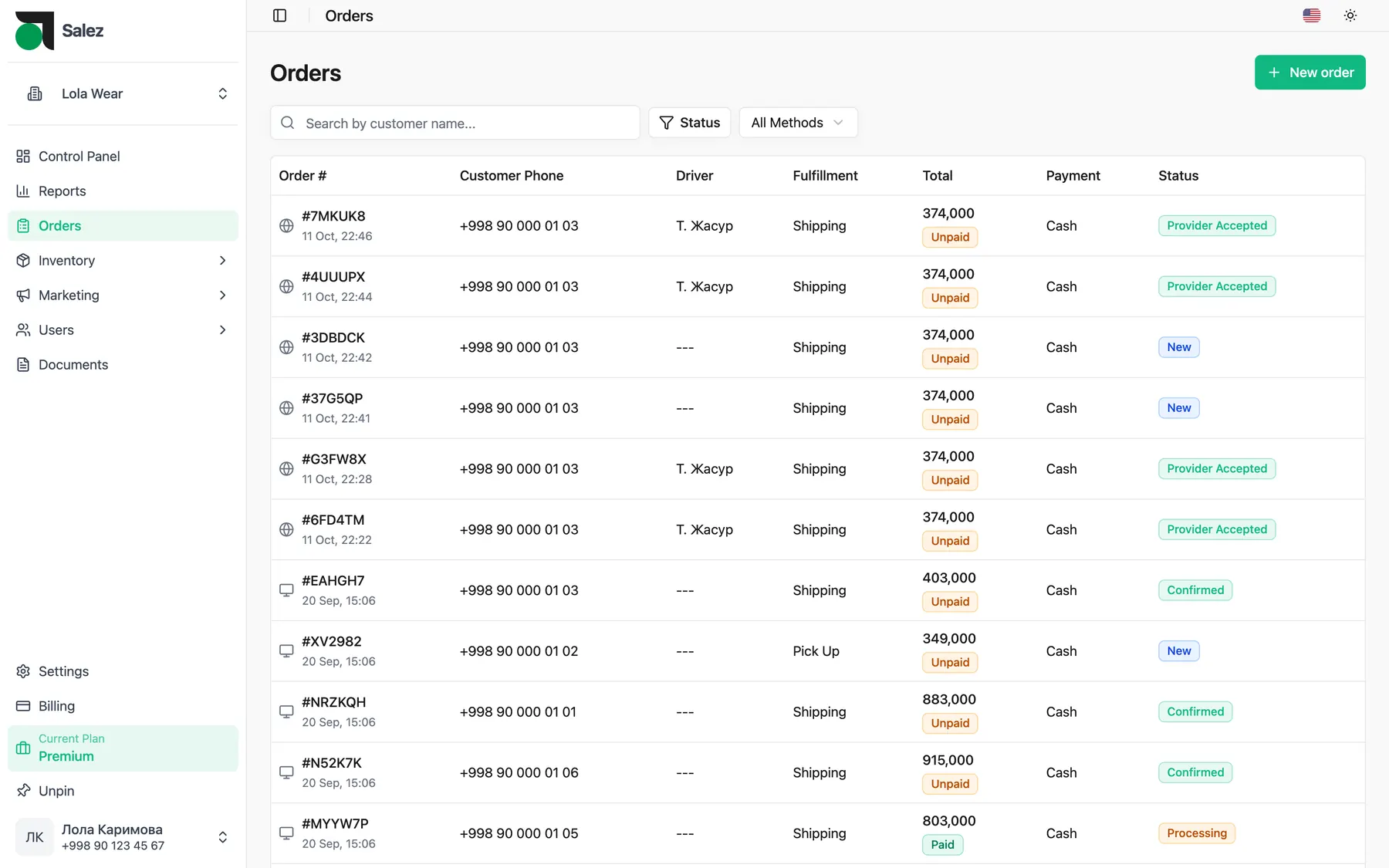
Task: Open the Lola Wear store switcher
Action: pyautogui.click(x=123, y=93)
